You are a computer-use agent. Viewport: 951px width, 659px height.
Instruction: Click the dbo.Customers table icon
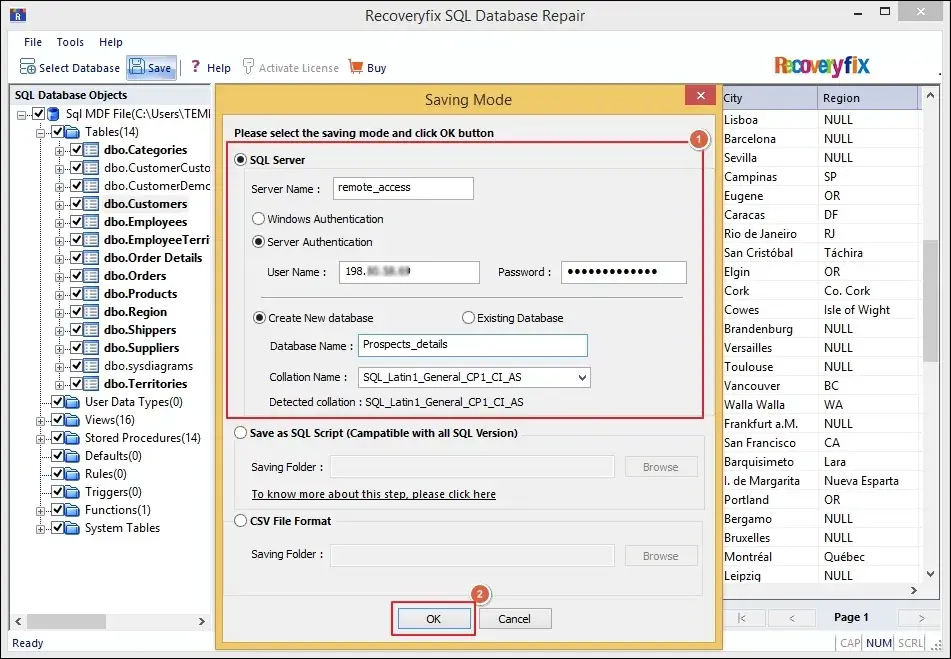pos(91,204)
